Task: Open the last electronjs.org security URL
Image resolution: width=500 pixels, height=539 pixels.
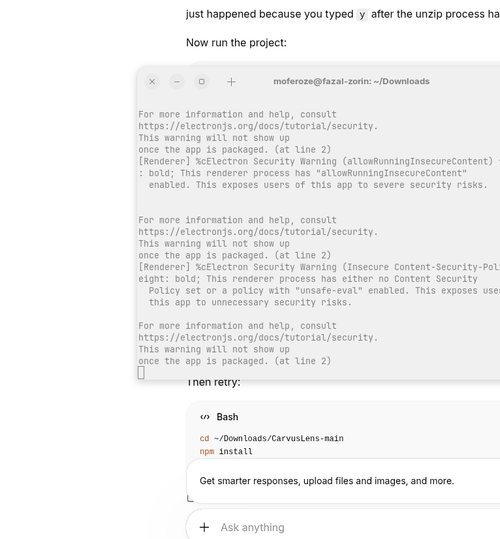Action: tap(258, 338)
